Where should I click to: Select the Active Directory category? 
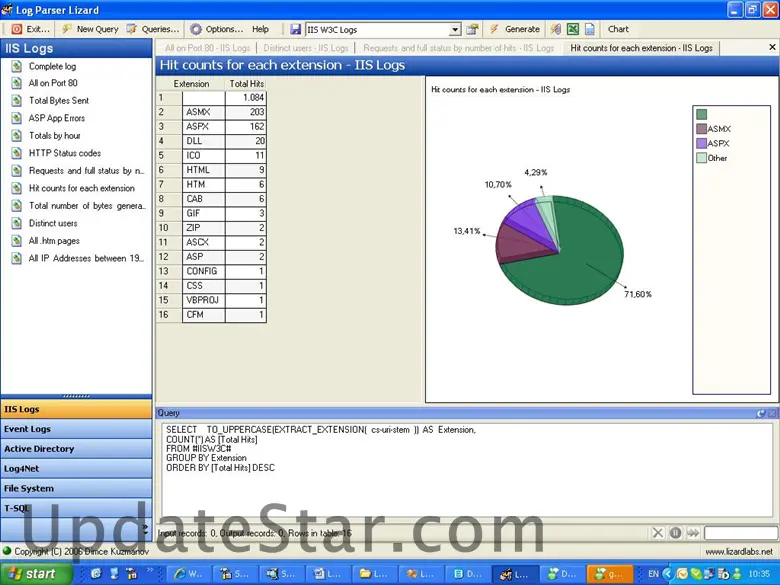coord(76,449)
